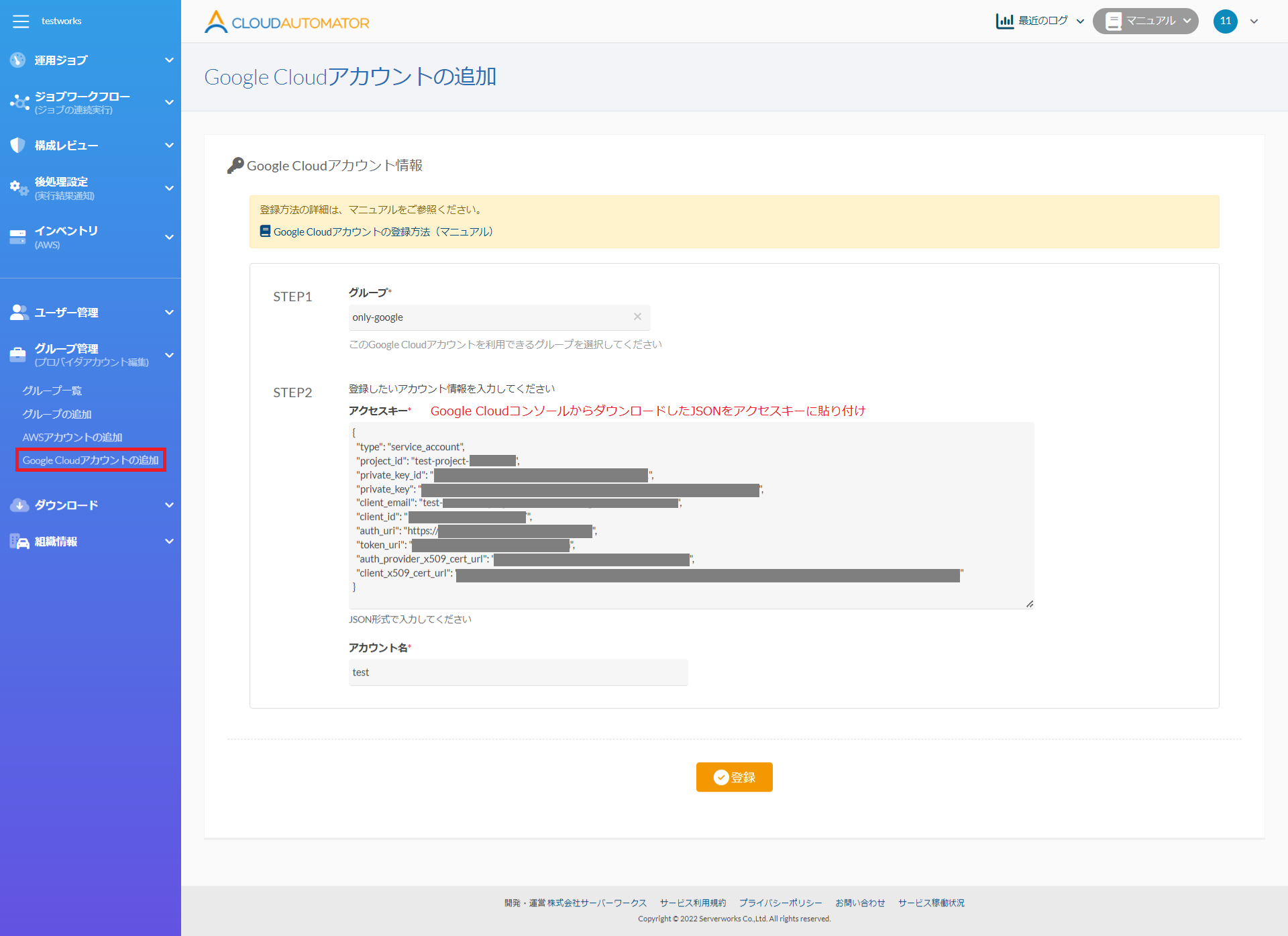Click the インベントリ server icon

18,237
